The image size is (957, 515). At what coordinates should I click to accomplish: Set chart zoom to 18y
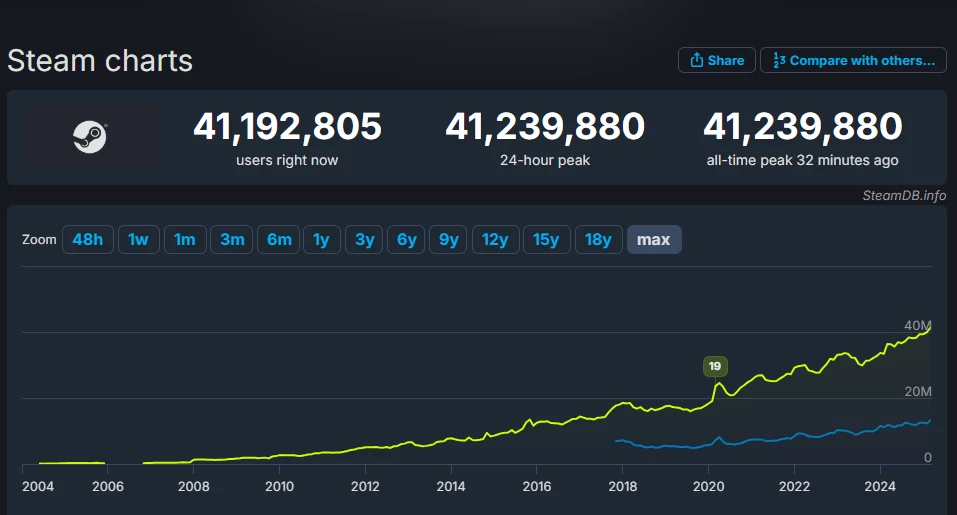click(x=598, y=239)
